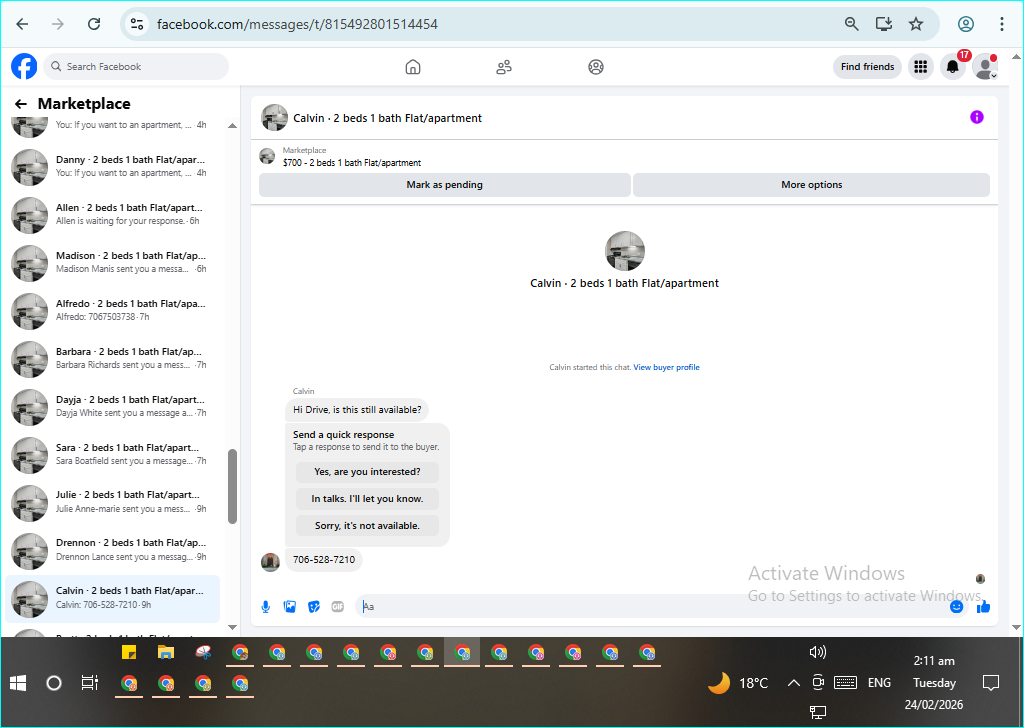Click the 706-528-7210 message bubble

click(x=324, y=560)
